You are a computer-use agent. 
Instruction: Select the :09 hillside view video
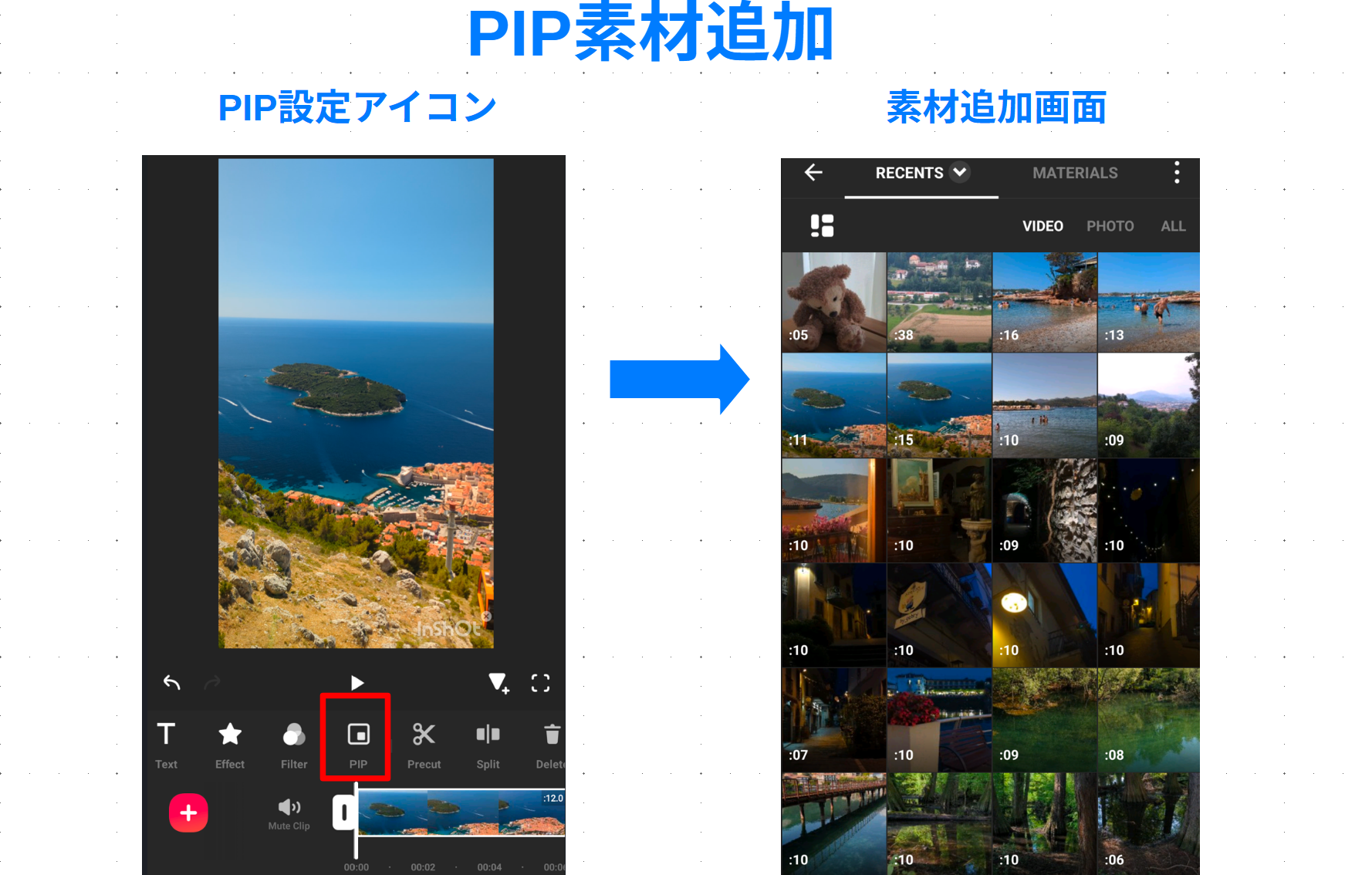(1149, 406)
